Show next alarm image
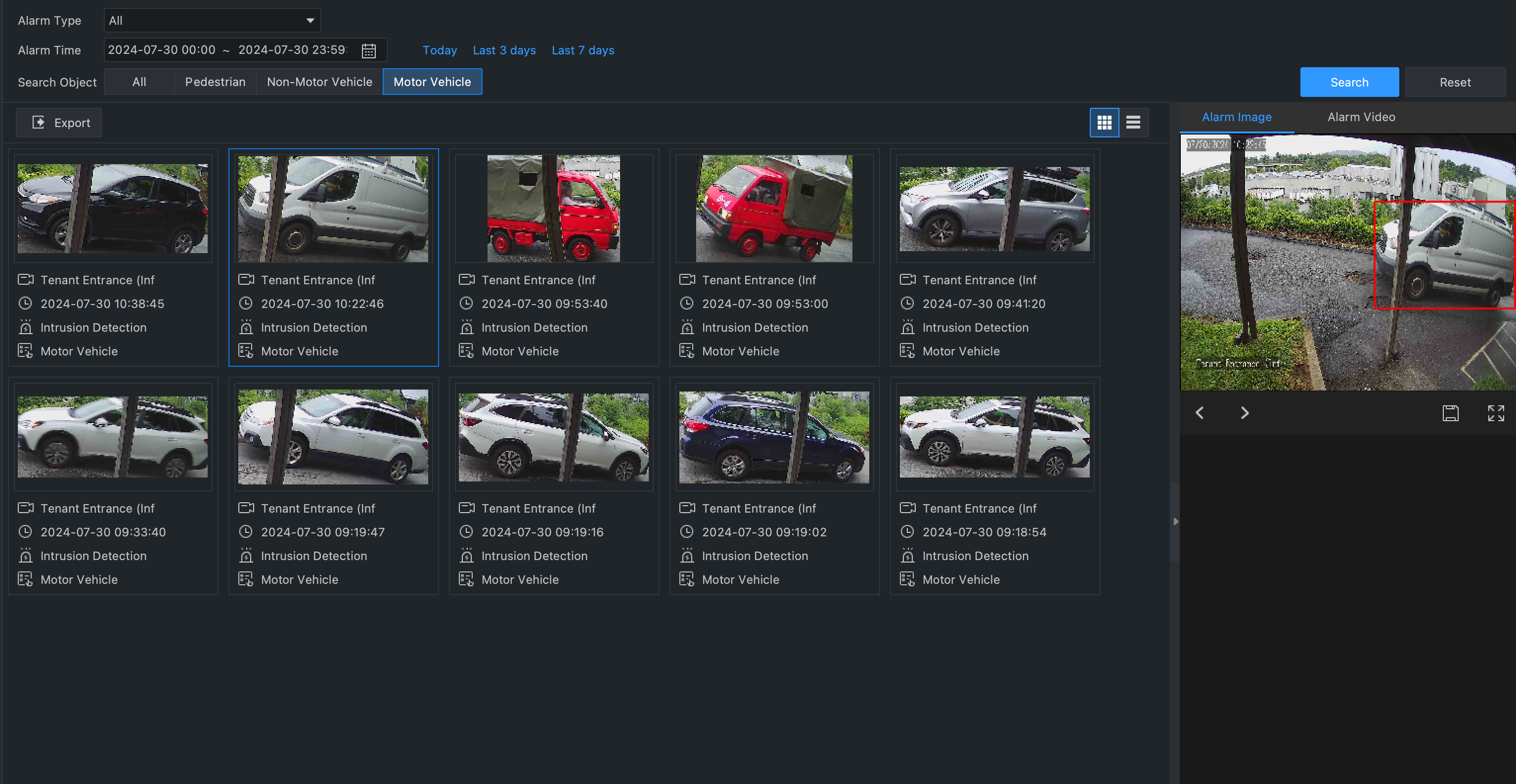 pos(1244,413)
